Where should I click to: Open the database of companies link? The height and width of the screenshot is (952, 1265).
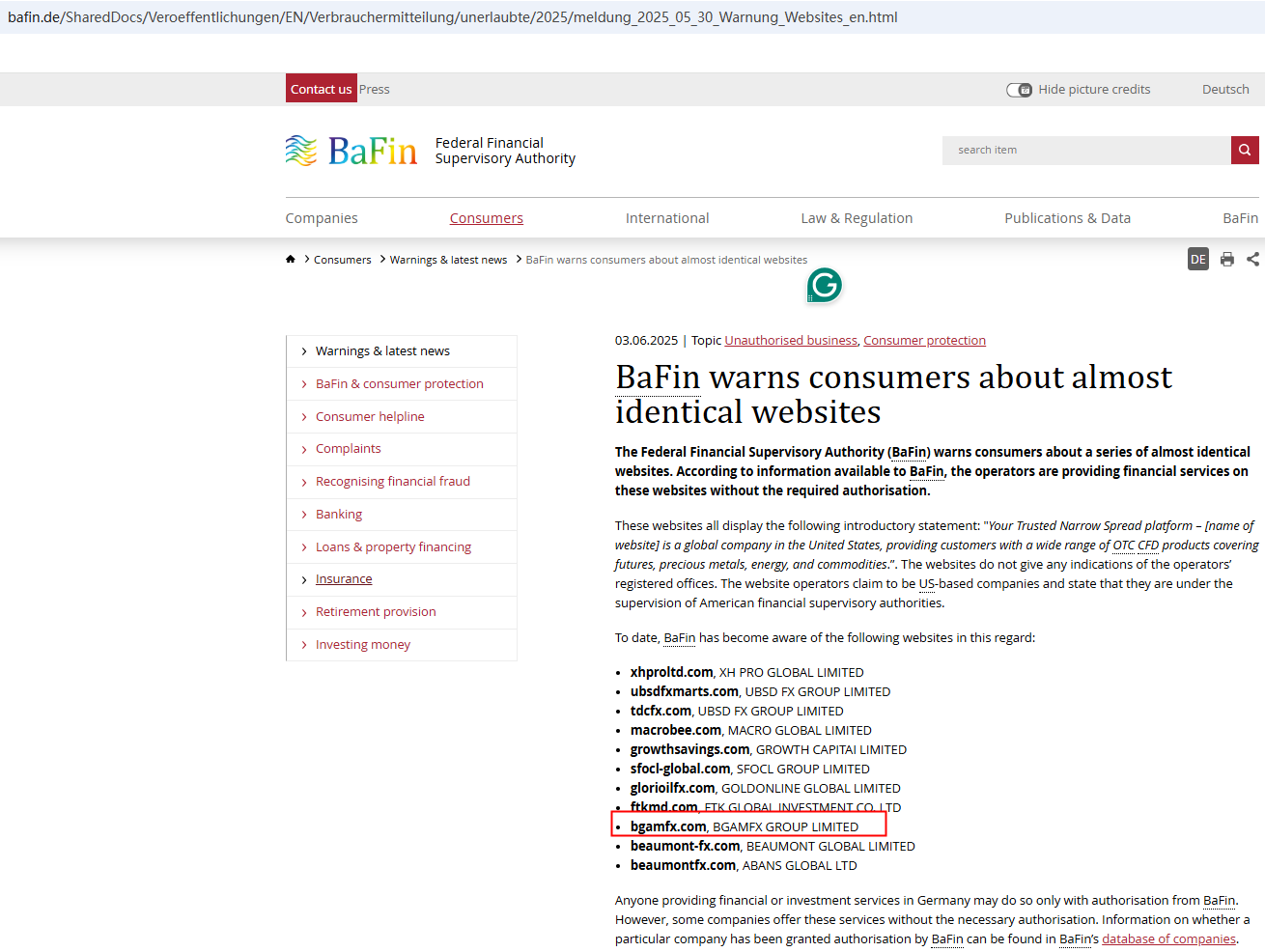click(1168, 938)
